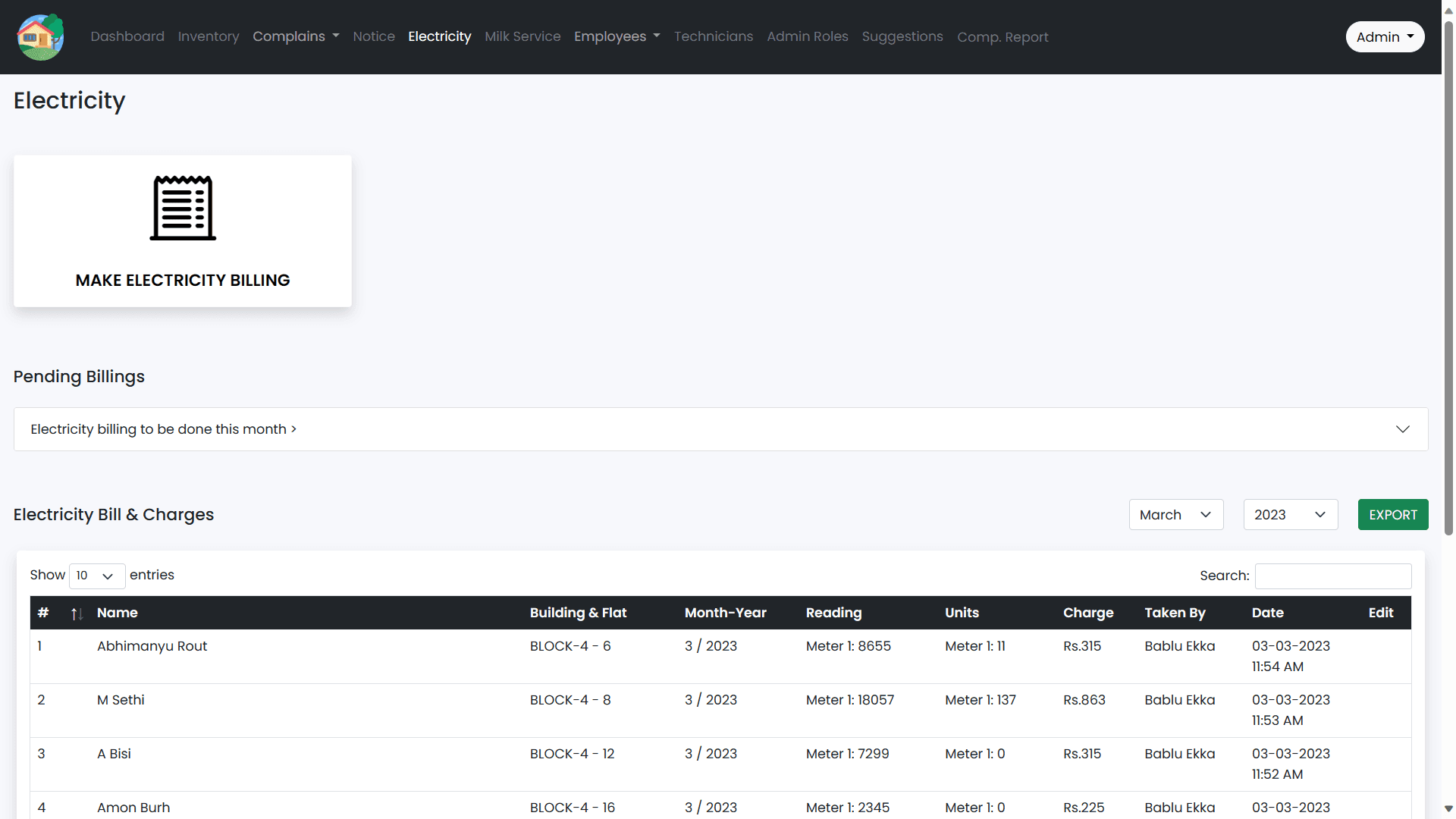
Task: Change the Show entries dropdown
Action: tap(96, 576)
